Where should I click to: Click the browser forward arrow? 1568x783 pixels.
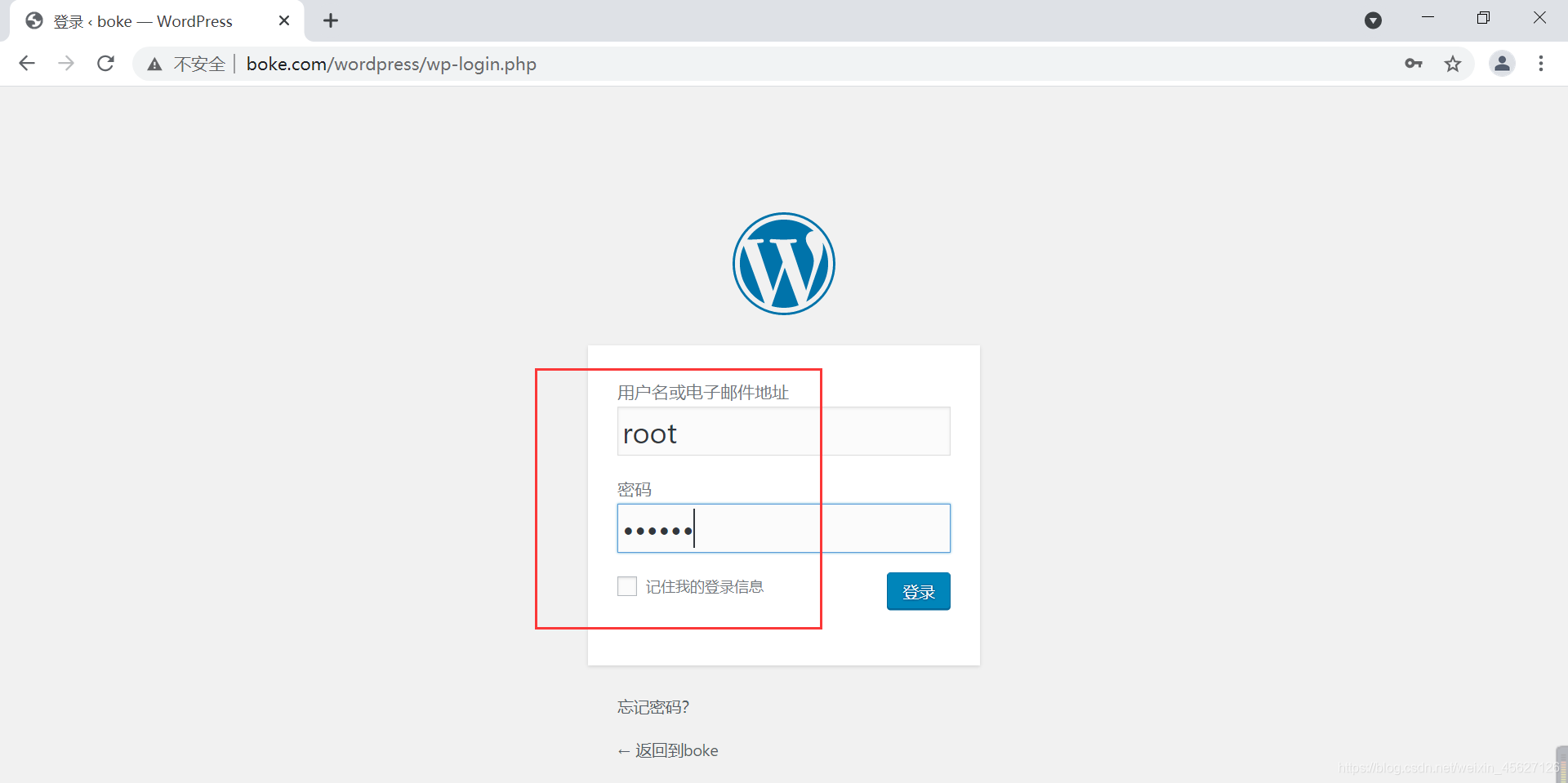66,64
